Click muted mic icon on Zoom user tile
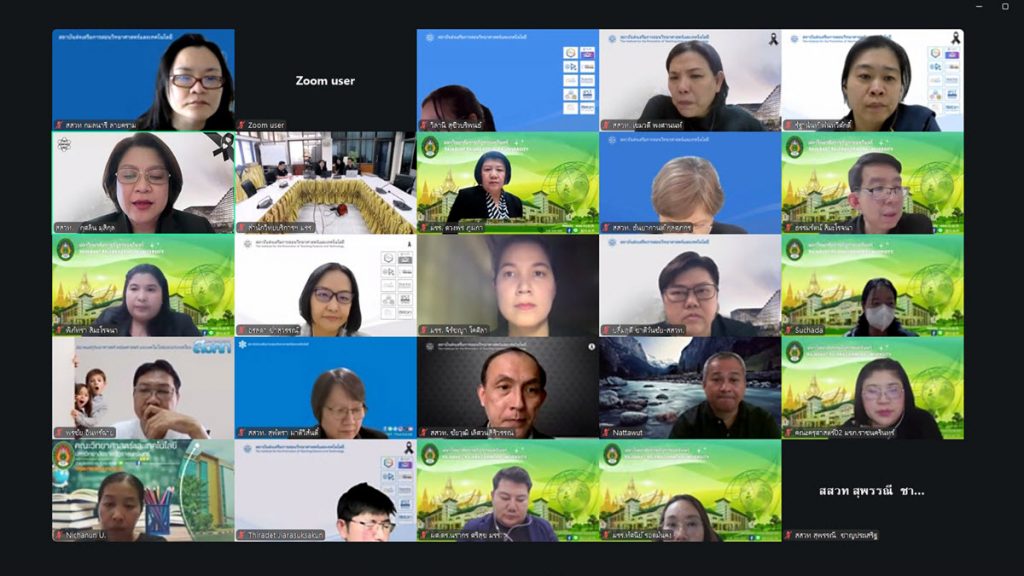 click(x=241, y=125)
